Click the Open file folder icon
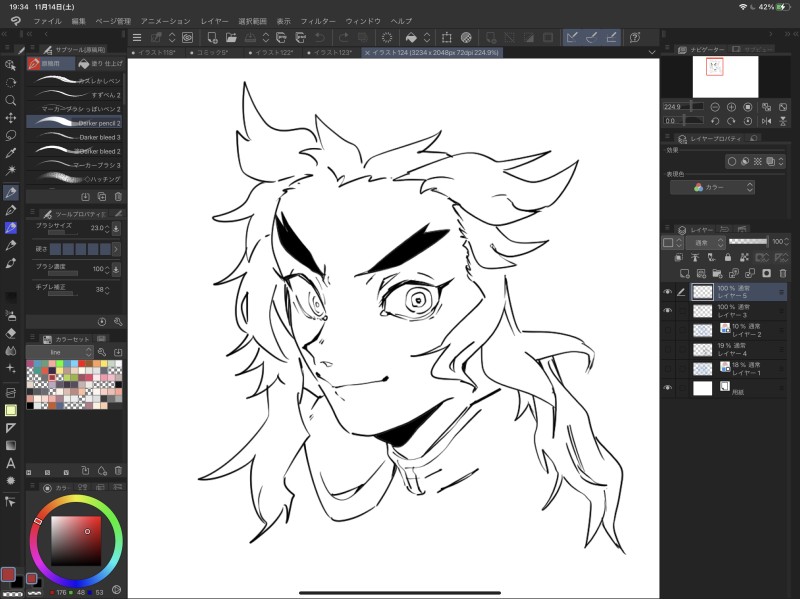The width and height of the screenshot is (800, 599). [231, 37]
